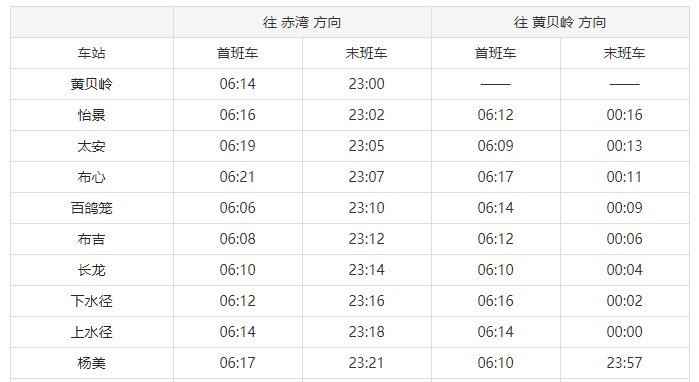Select the 00:16 last train time for 怡景
This screenshot has width=699, height=382.
pos(625,115)
